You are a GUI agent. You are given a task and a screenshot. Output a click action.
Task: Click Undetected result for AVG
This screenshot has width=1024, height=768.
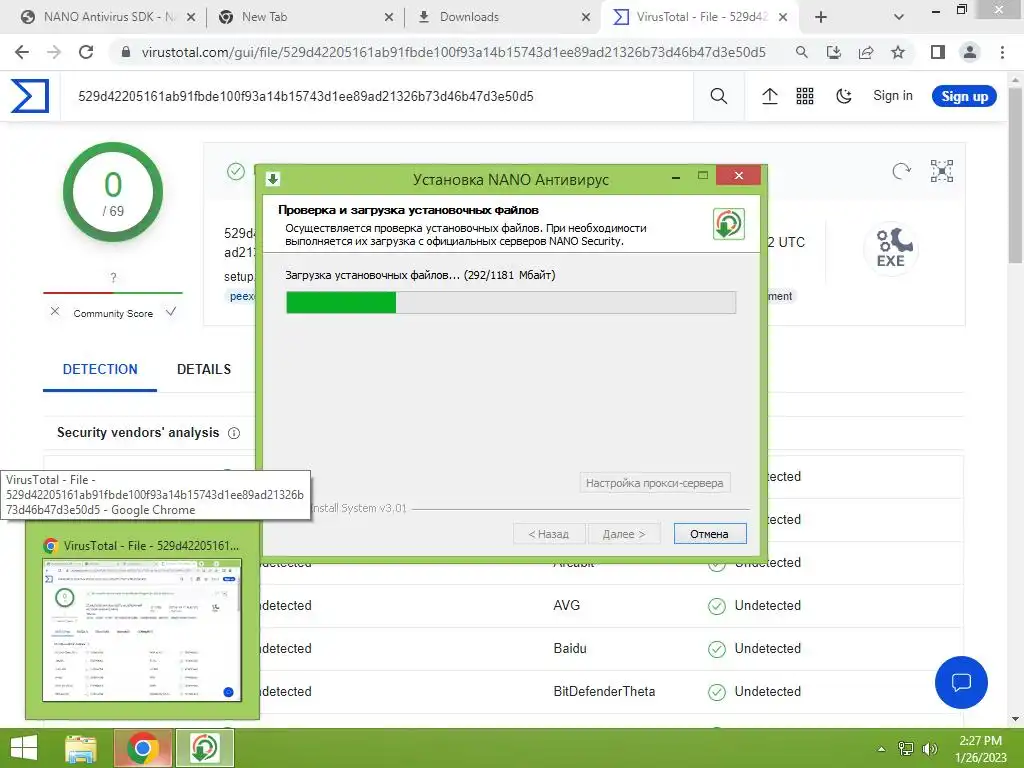click(x=767, y=605)
